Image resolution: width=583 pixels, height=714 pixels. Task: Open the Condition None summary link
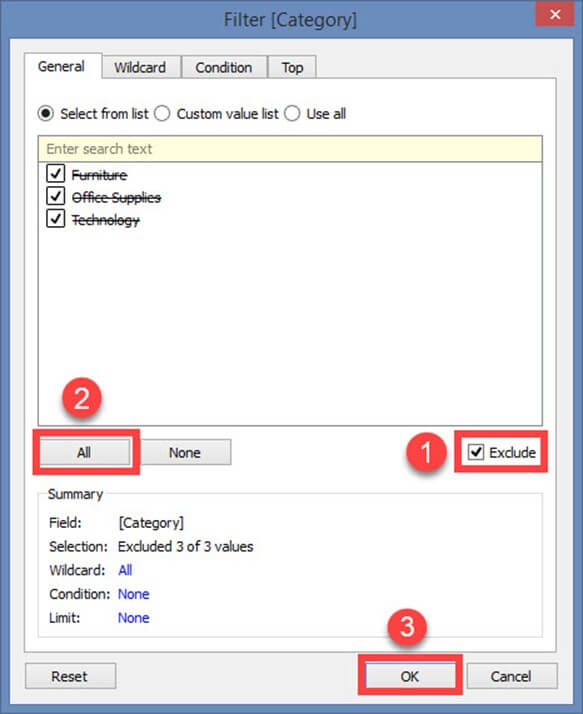click(x=133, y=594)
